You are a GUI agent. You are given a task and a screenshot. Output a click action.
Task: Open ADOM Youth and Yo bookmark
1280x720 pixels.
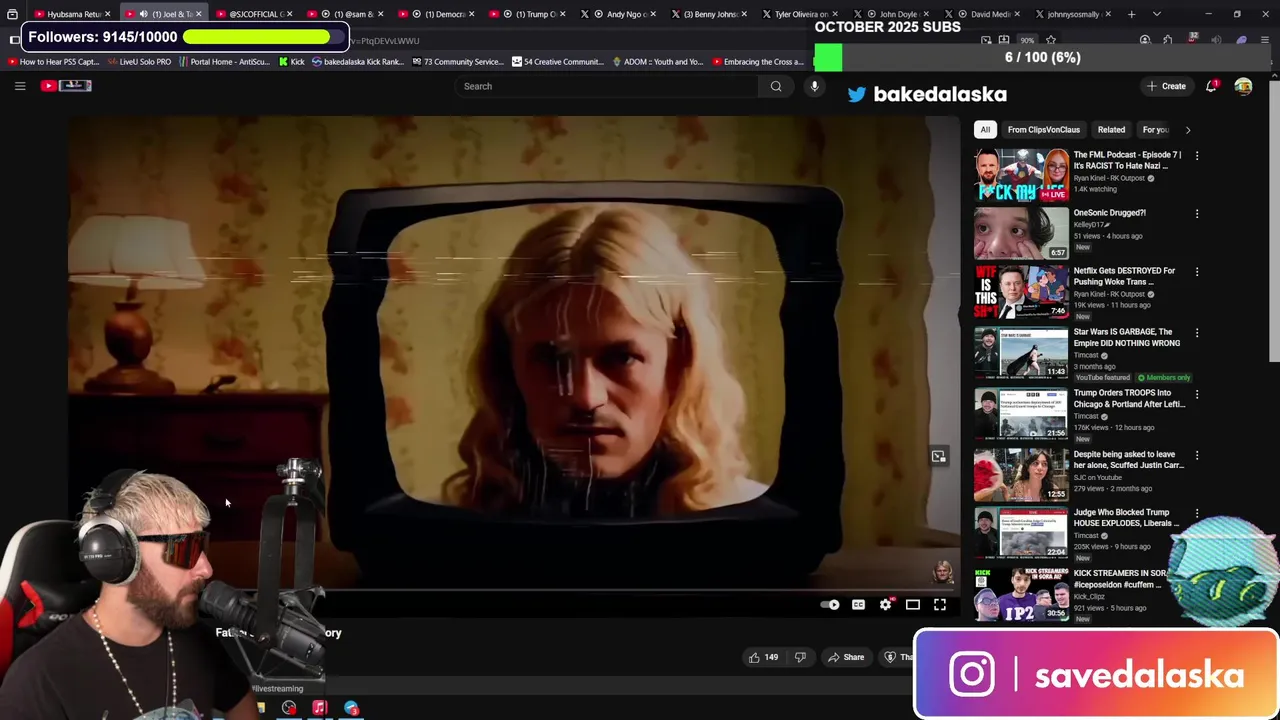[x=657, y=62]
